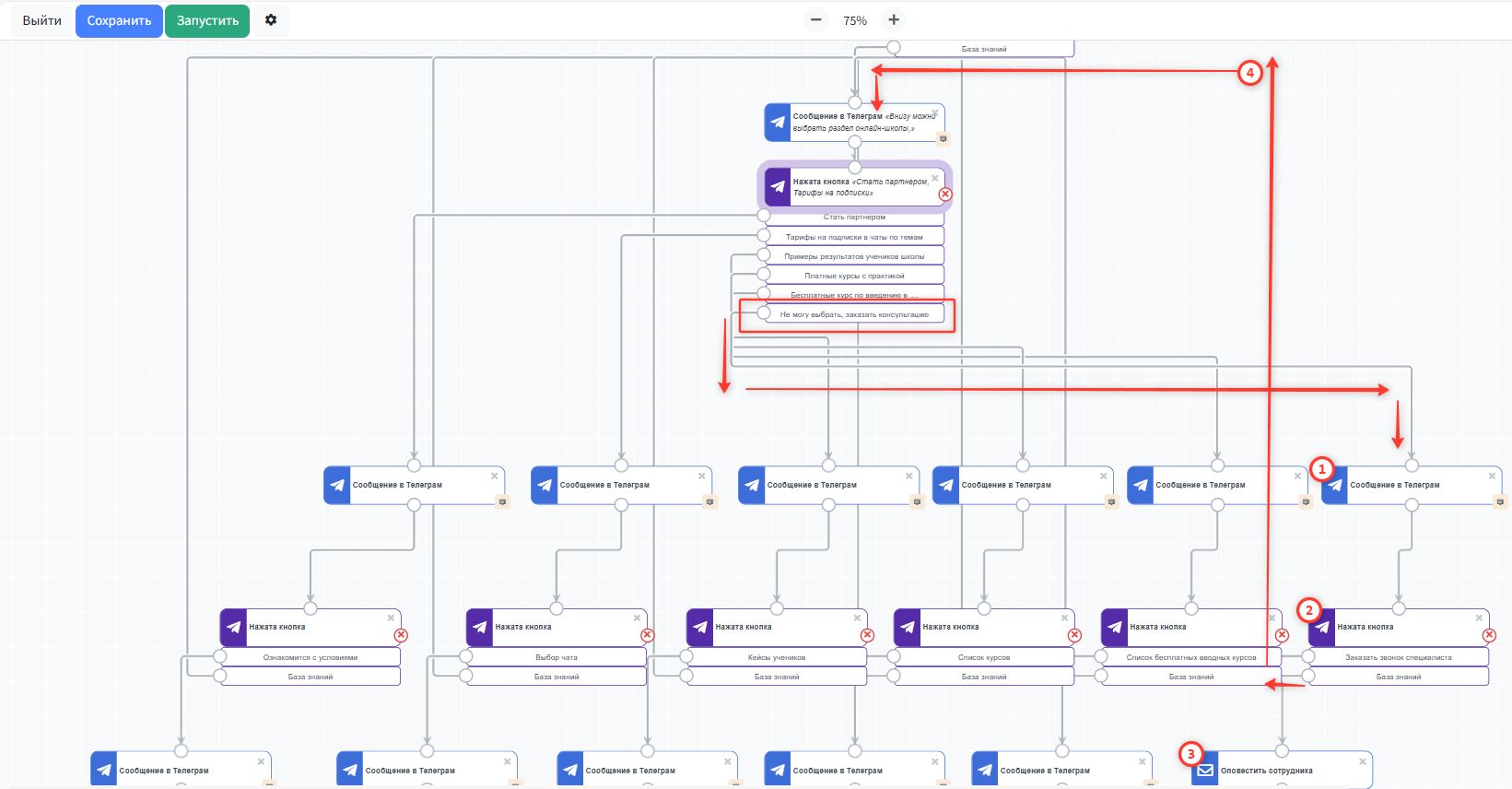Select the «Ознакомится с условиями» button row
This screenshot has height=789, width=1512.
coord(311,657)
